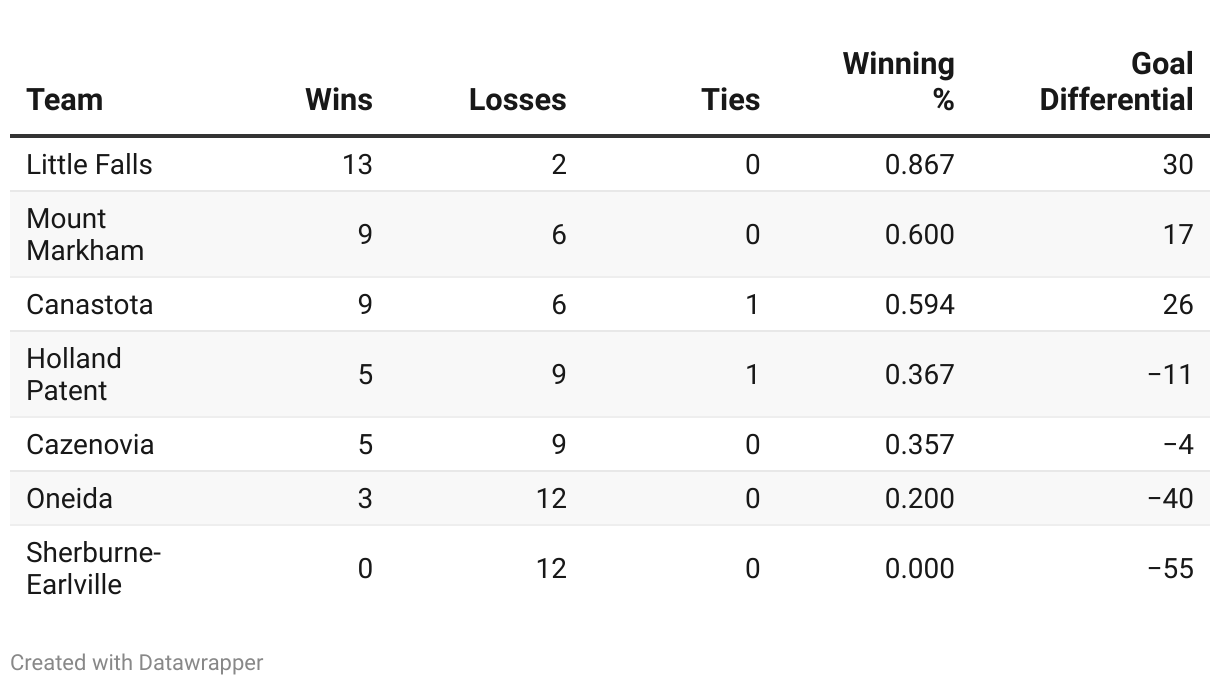Select the Losses column header
Image resolution: width=1220 pixels, height=686 pixels.
pyautogui.click(x=517, y=100)
